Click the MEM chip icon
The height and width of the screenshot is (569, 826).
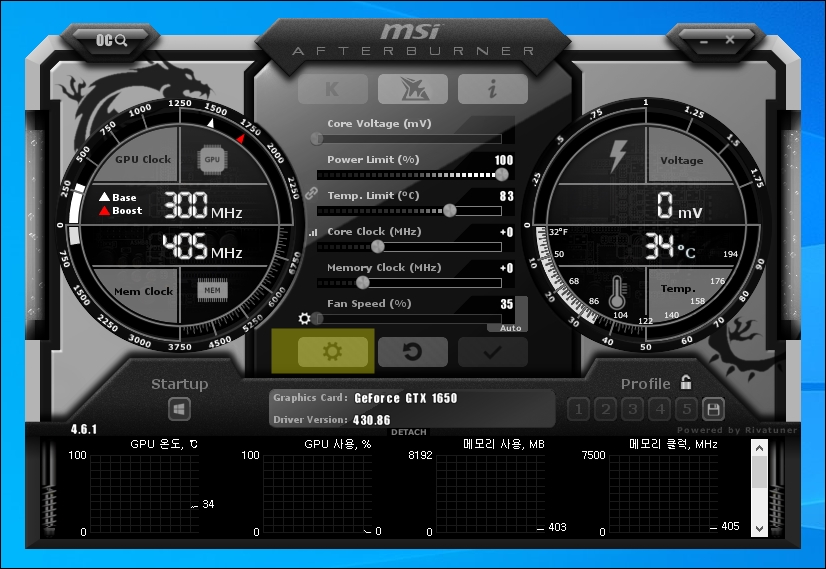pos(212,290)
